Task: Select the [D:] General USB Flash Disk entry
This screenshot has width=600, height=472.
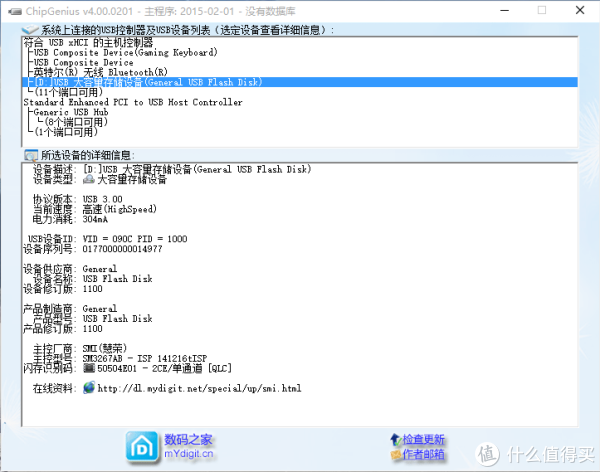Action: 300,82
